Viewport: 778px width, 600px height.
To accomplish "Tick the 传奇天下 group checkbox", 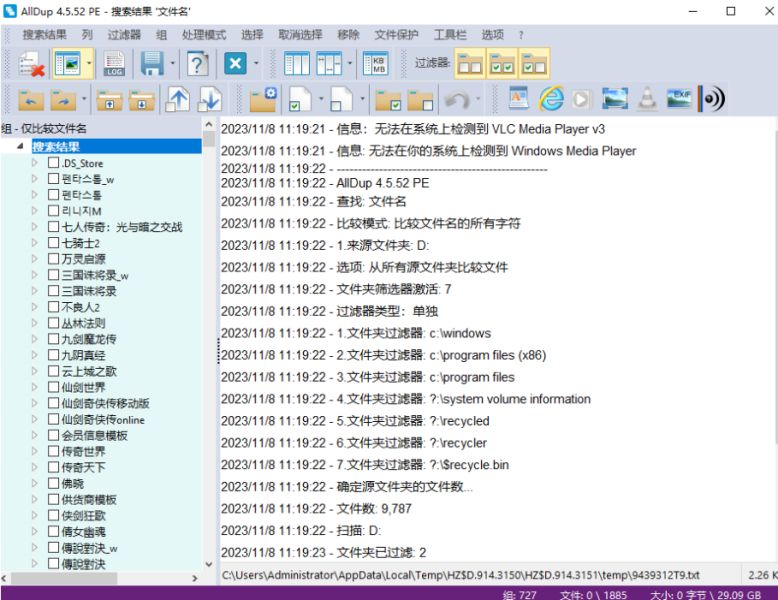I will (x=54, y=467).
